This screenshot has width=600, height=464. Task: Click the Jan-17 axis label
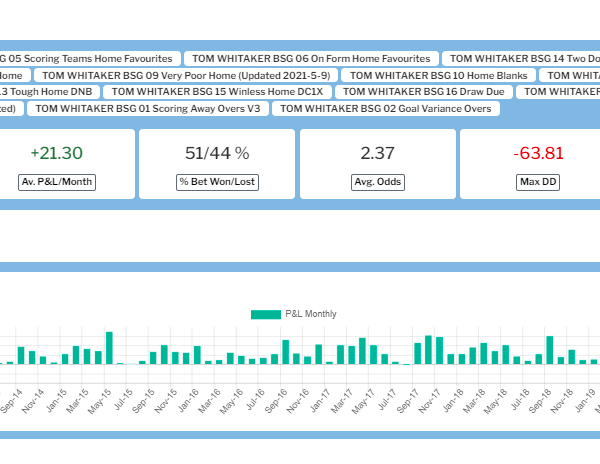pos(320,400)
